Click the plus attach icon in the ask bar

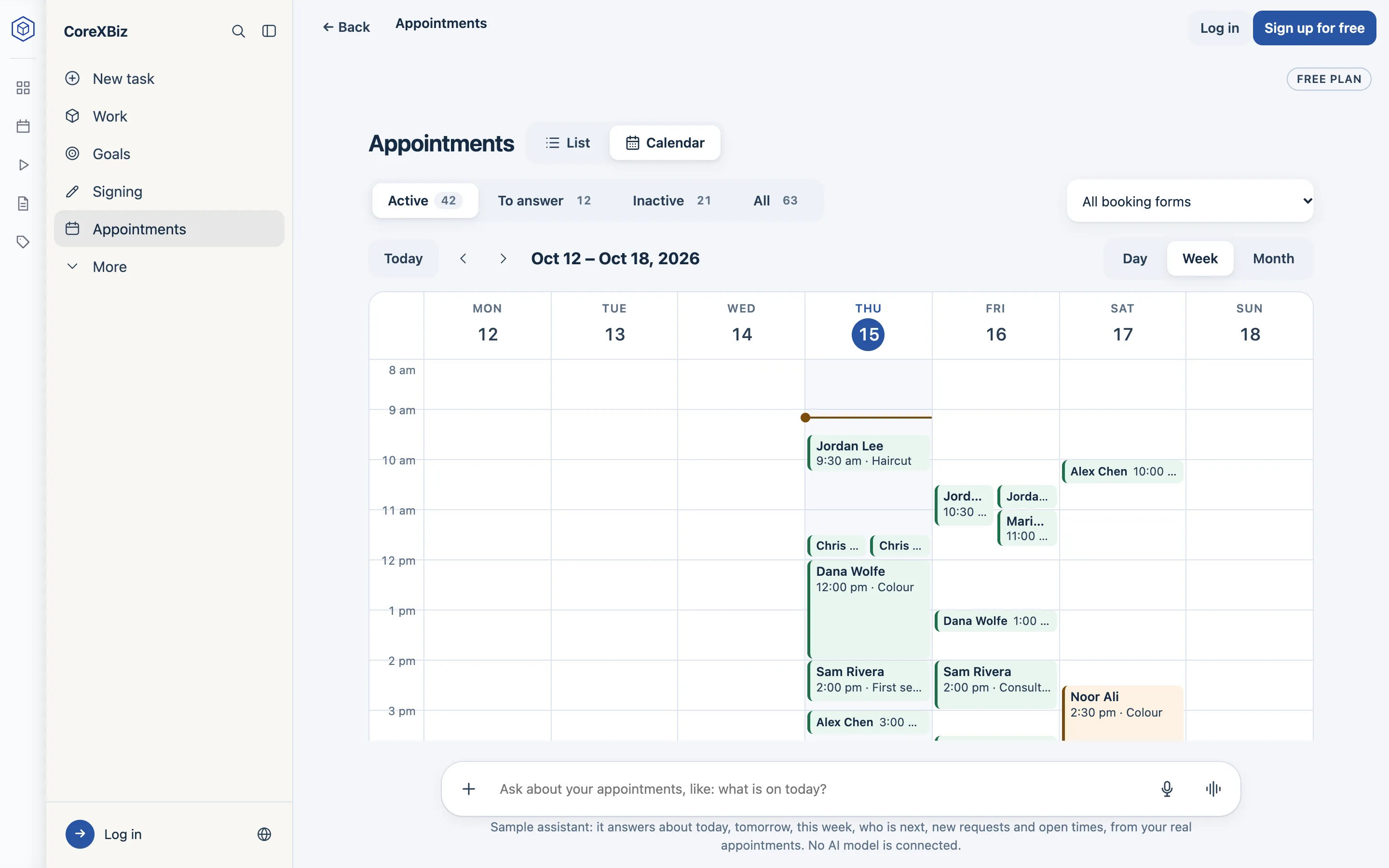[x=469, y=789]
